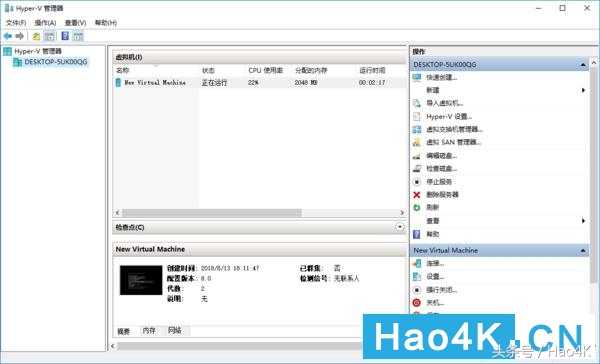Click the bottom center pane scroll-left arrow

click(x=113, y=346)
